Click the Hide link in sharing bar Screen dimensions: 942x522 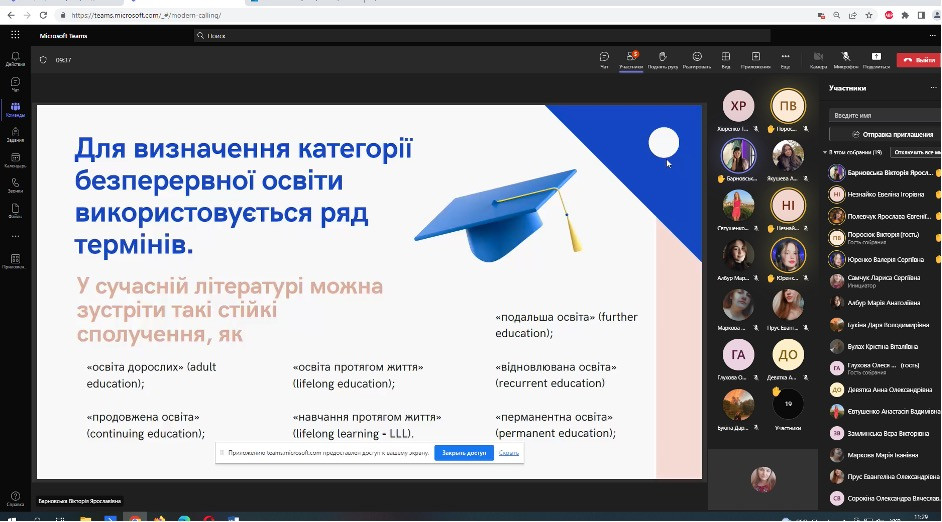(508, 453)
